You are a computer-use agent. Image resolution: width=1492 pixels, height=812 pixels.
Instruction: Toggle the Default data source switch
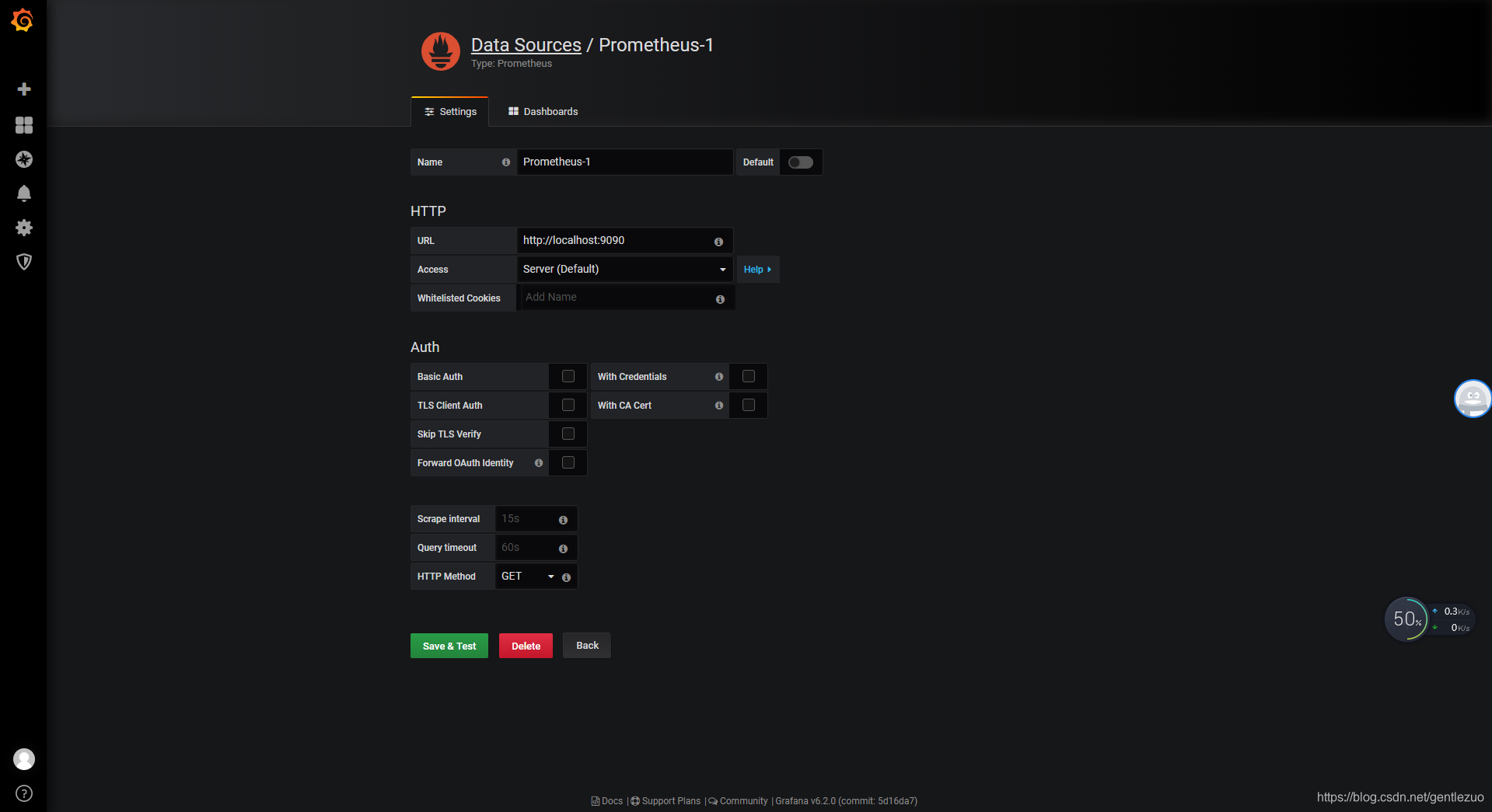(x=801, y=162)
